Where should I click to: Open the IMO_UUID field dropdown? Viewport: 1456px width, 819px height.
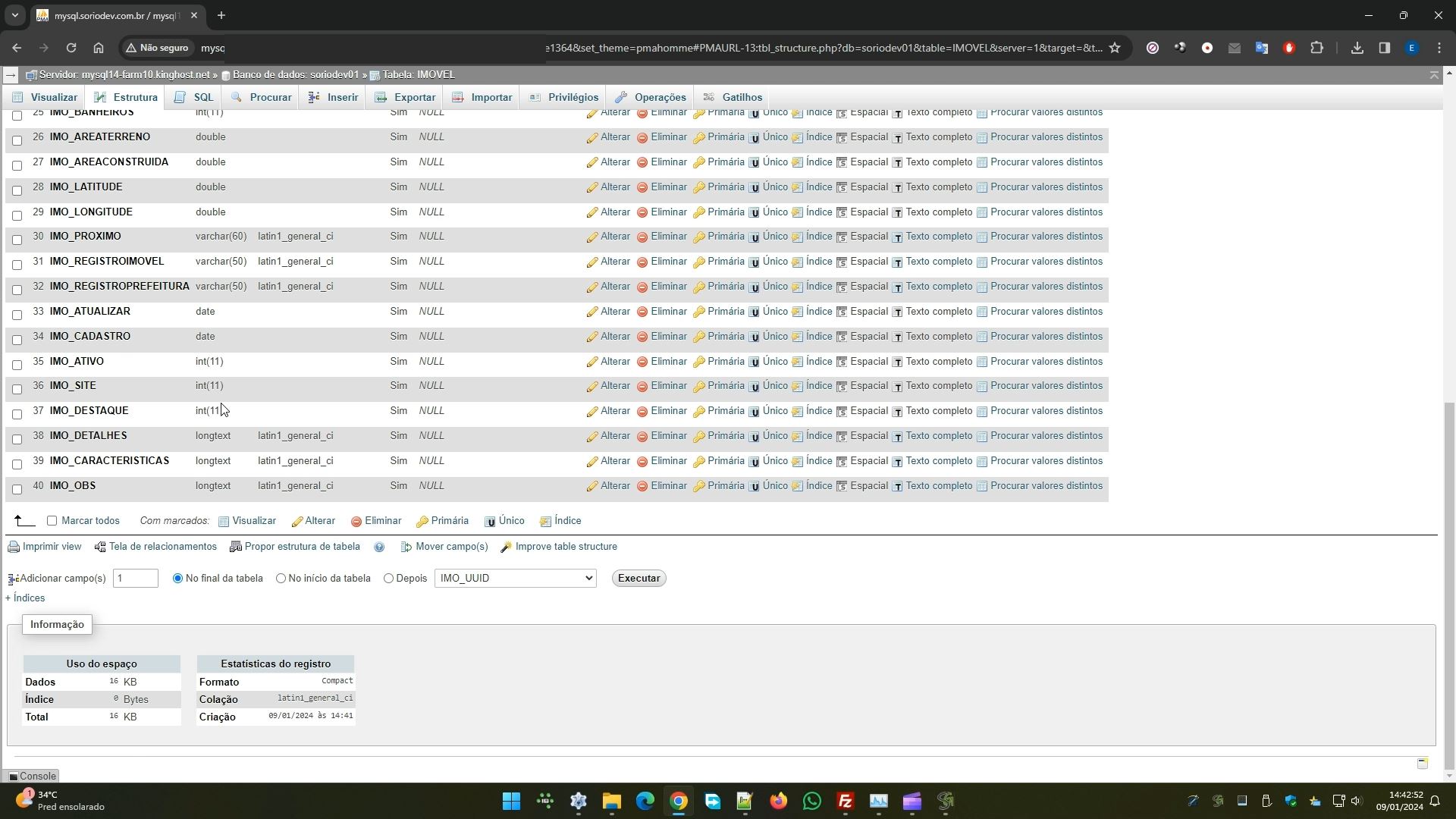pos(515,579)
